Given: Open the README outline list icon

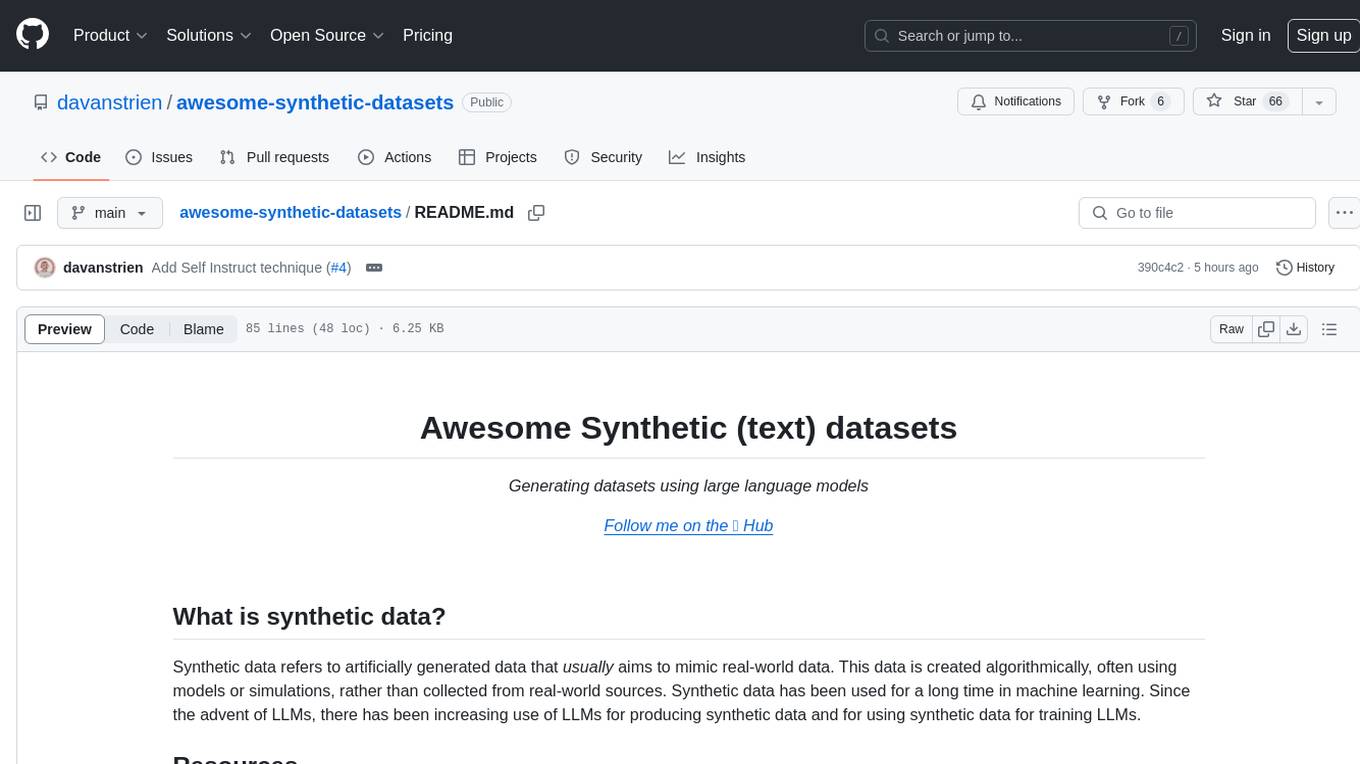Looking at the screenshot, I should point(1329,329).
